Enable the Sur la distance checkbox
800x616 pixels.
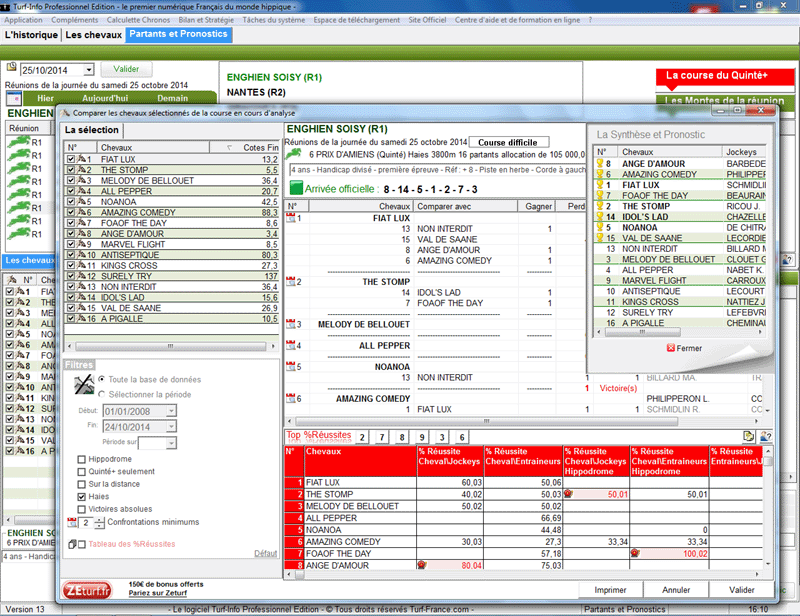tap(81, 484)
